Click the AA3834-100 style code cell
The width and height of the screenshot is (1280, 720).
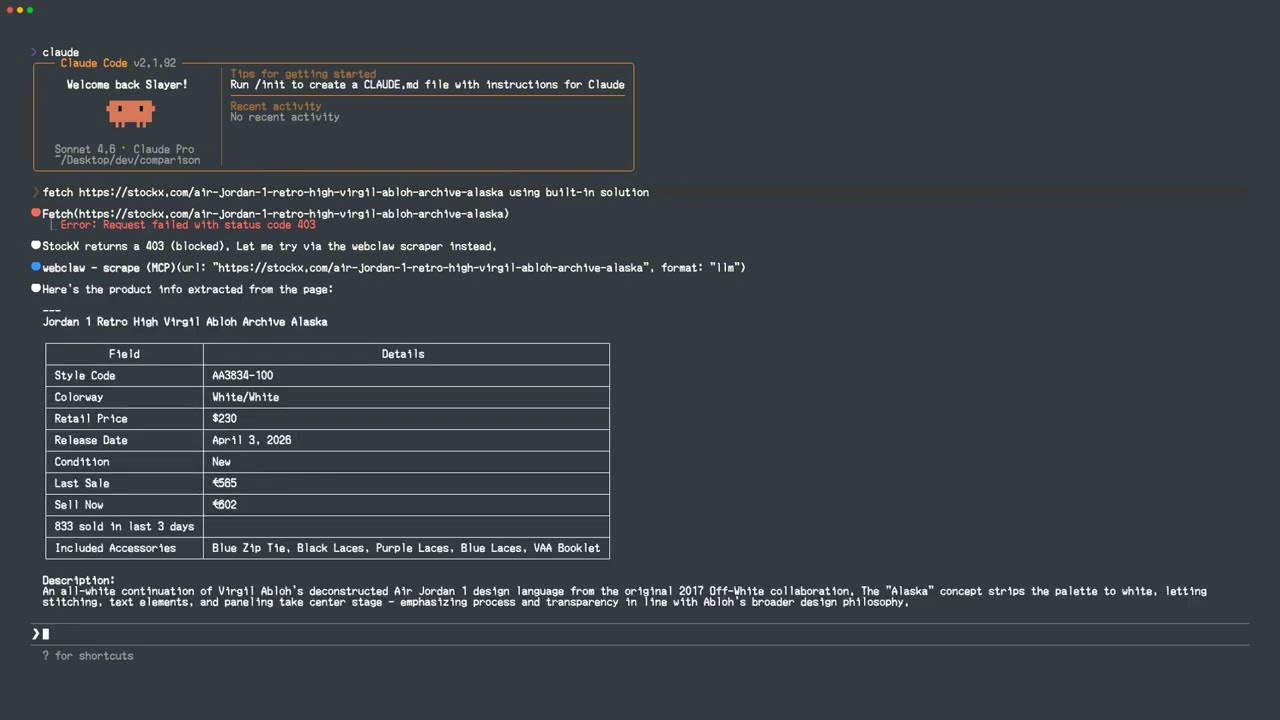pyautogui.click(x=242, y=376)
